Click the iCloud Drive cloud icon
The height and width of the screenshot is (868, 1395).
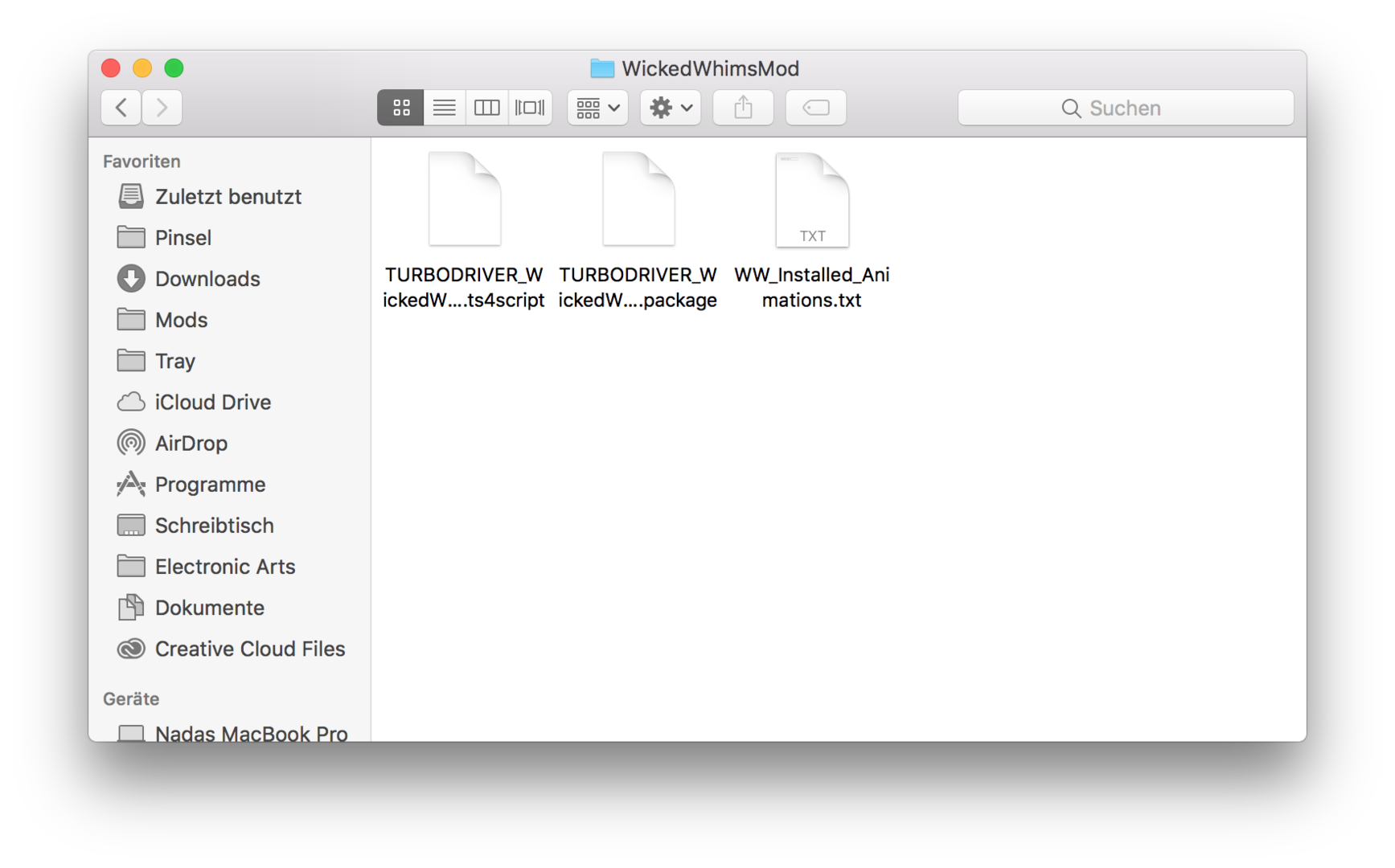131,402
